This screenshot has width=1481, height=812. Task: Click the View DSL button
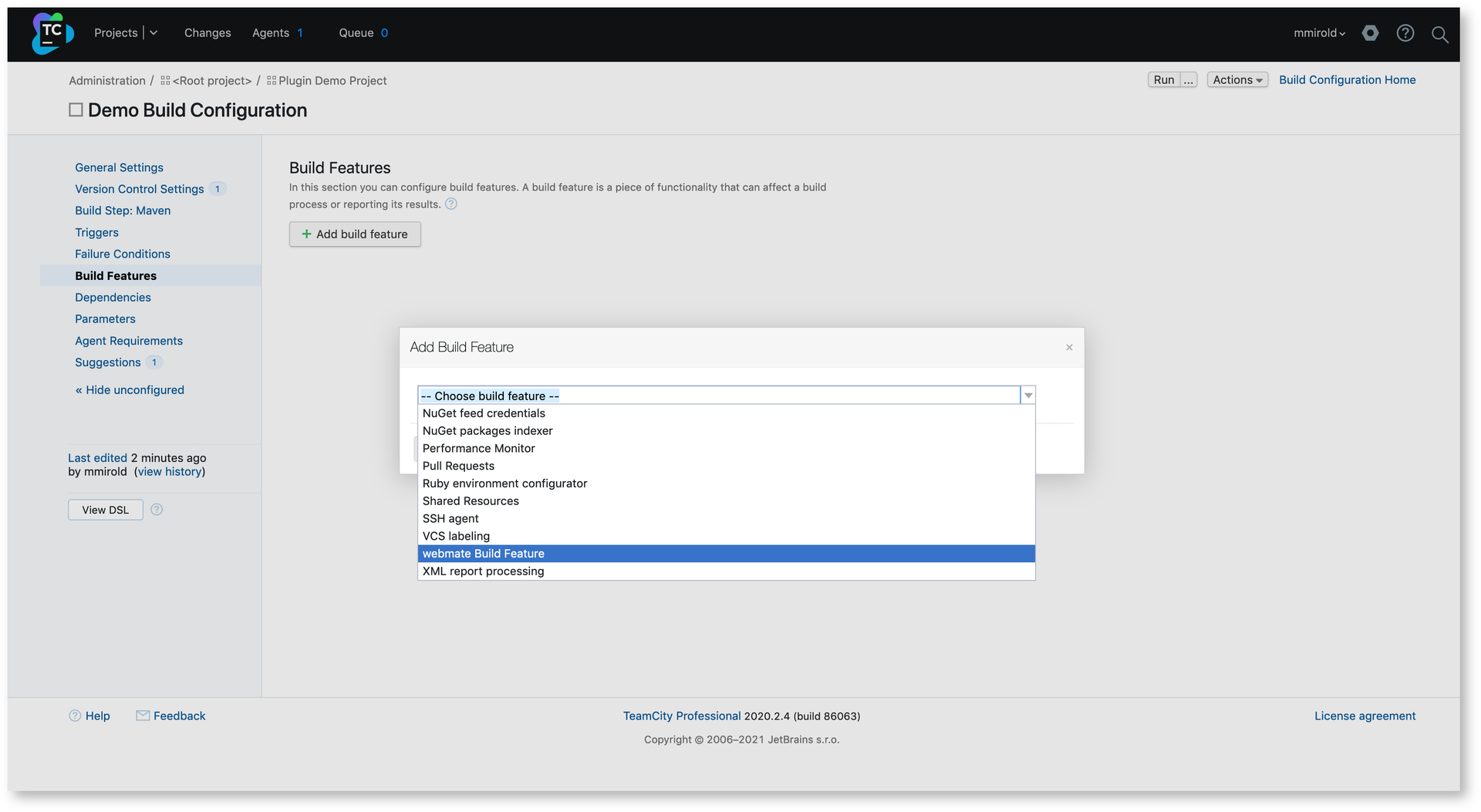point(106,510)
